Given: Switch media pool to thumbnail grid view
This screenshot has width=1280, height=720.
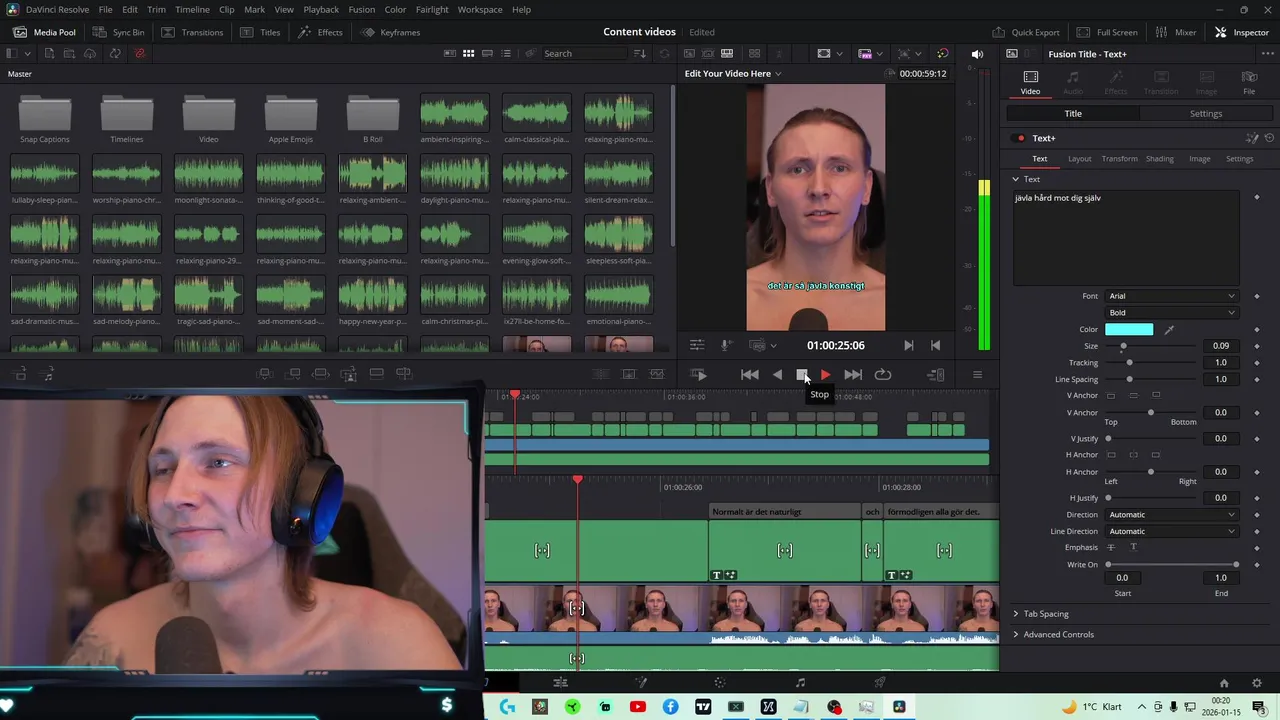Looking at the screenshot, I should tap(468, 53).
